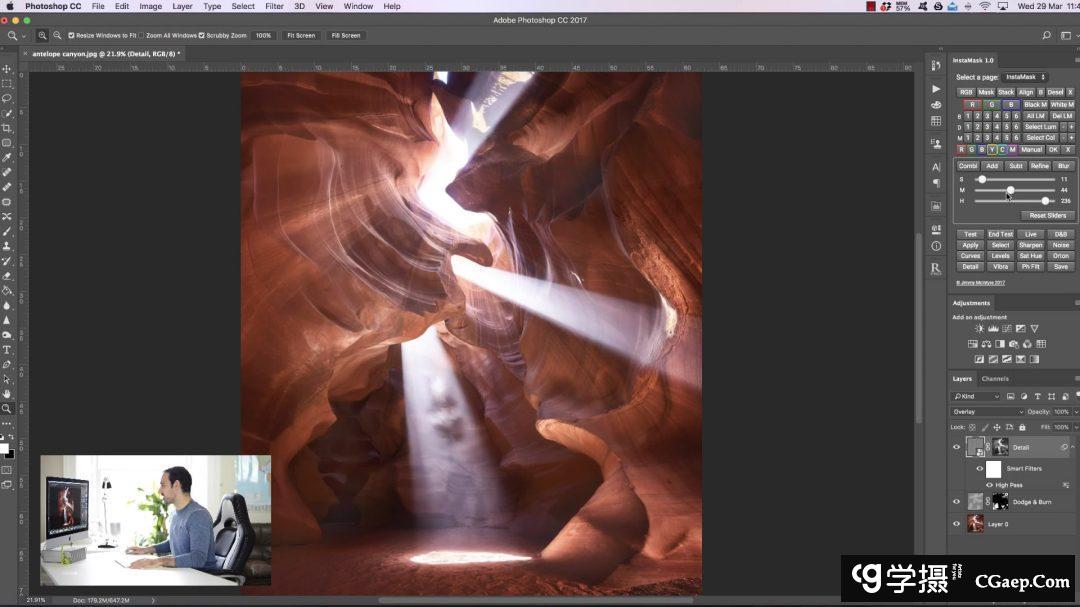Open the layer Kind filter dropdown
Image resolution: width=1080 pixels, height=607 pixels.
977,397
